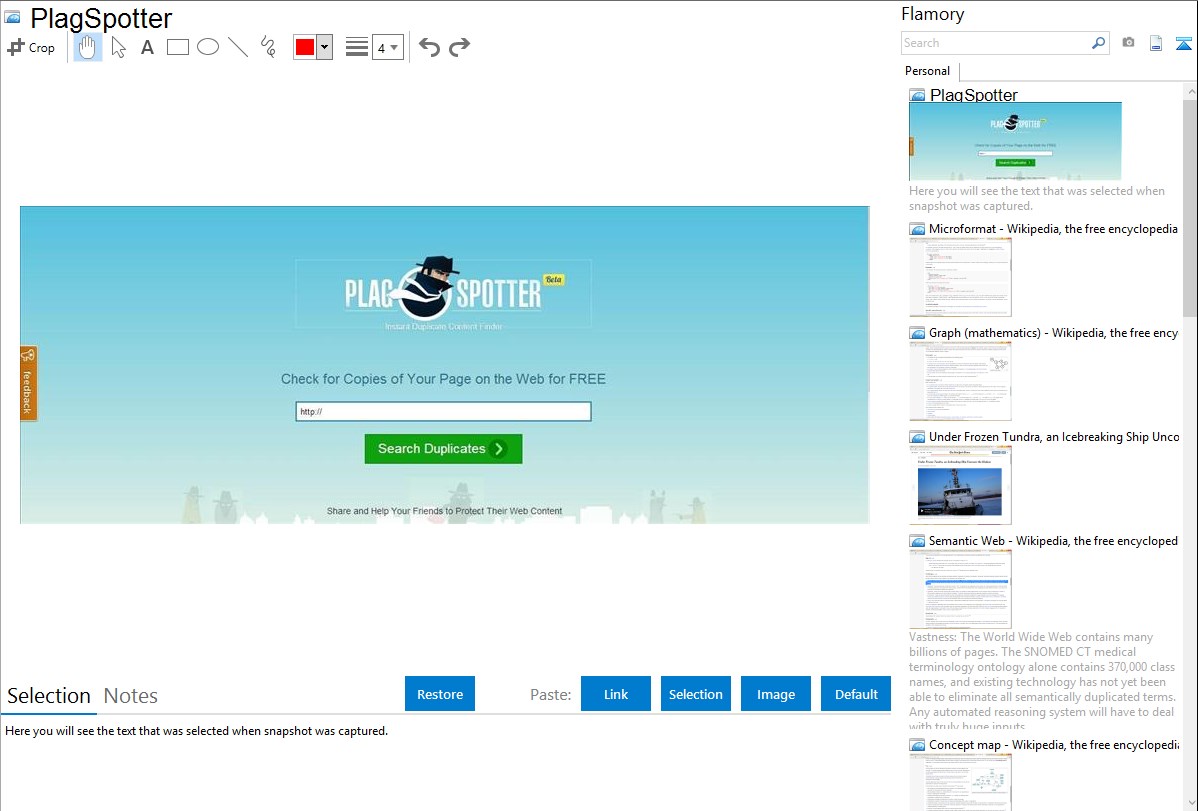Open the Microformat Wikipedia snapshot thumbnail
The width and height of the screenshot is (1198, 811).
tap(960, 277)
